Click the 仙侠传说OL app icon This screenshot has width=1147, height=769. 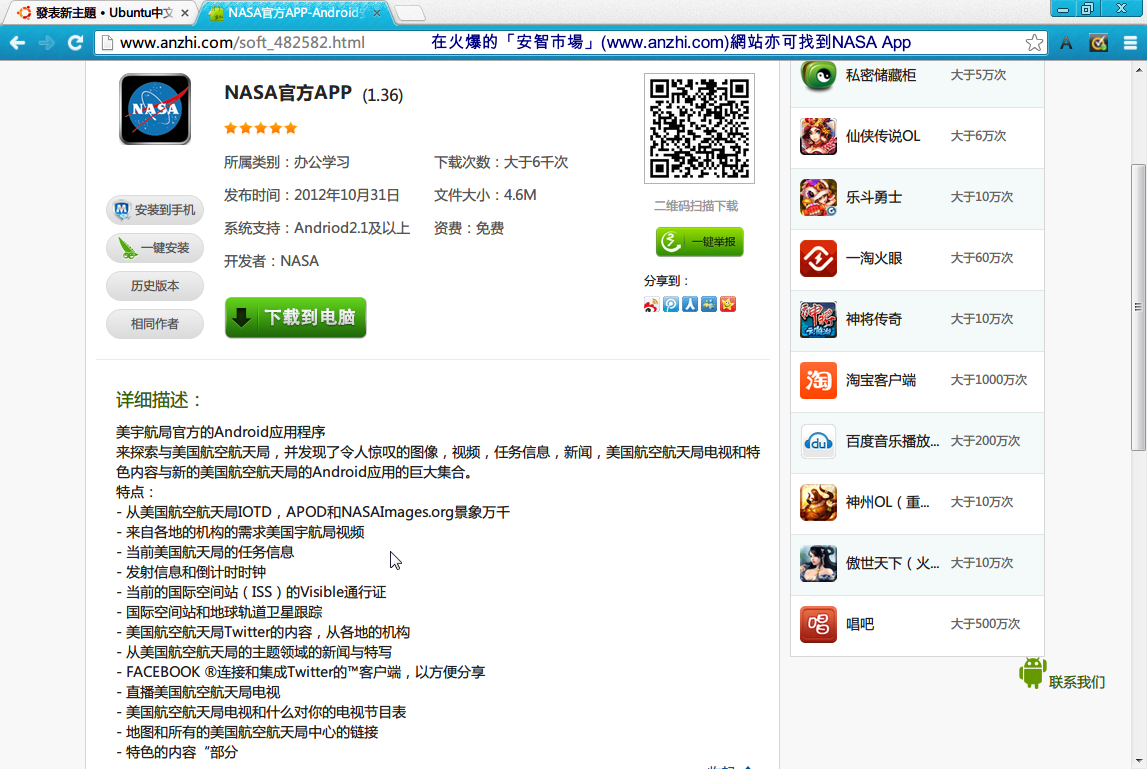pos(818,136)
